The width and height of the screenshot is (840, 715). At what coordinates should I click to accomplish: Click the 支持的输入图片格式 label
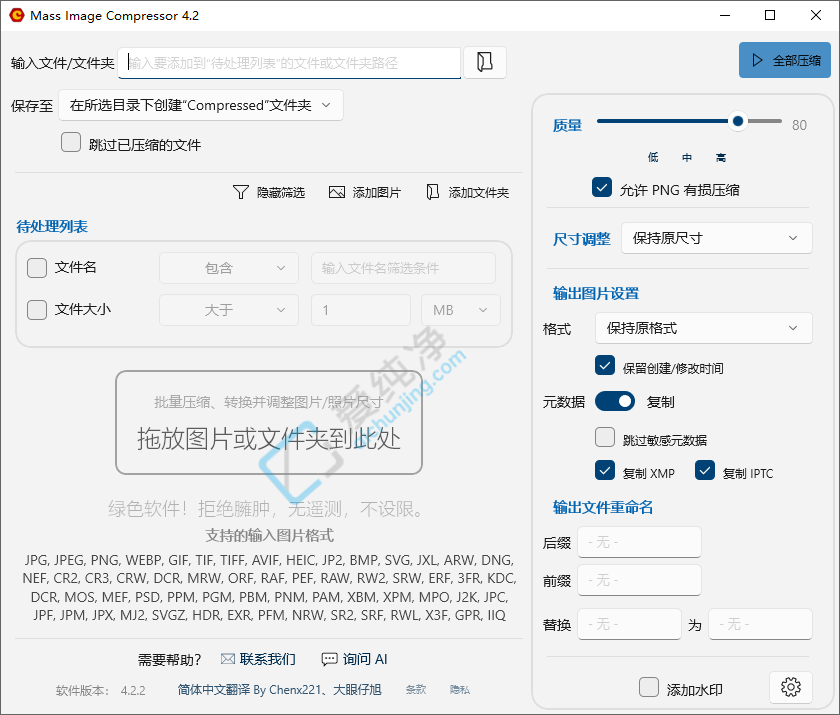click(269, 535)
